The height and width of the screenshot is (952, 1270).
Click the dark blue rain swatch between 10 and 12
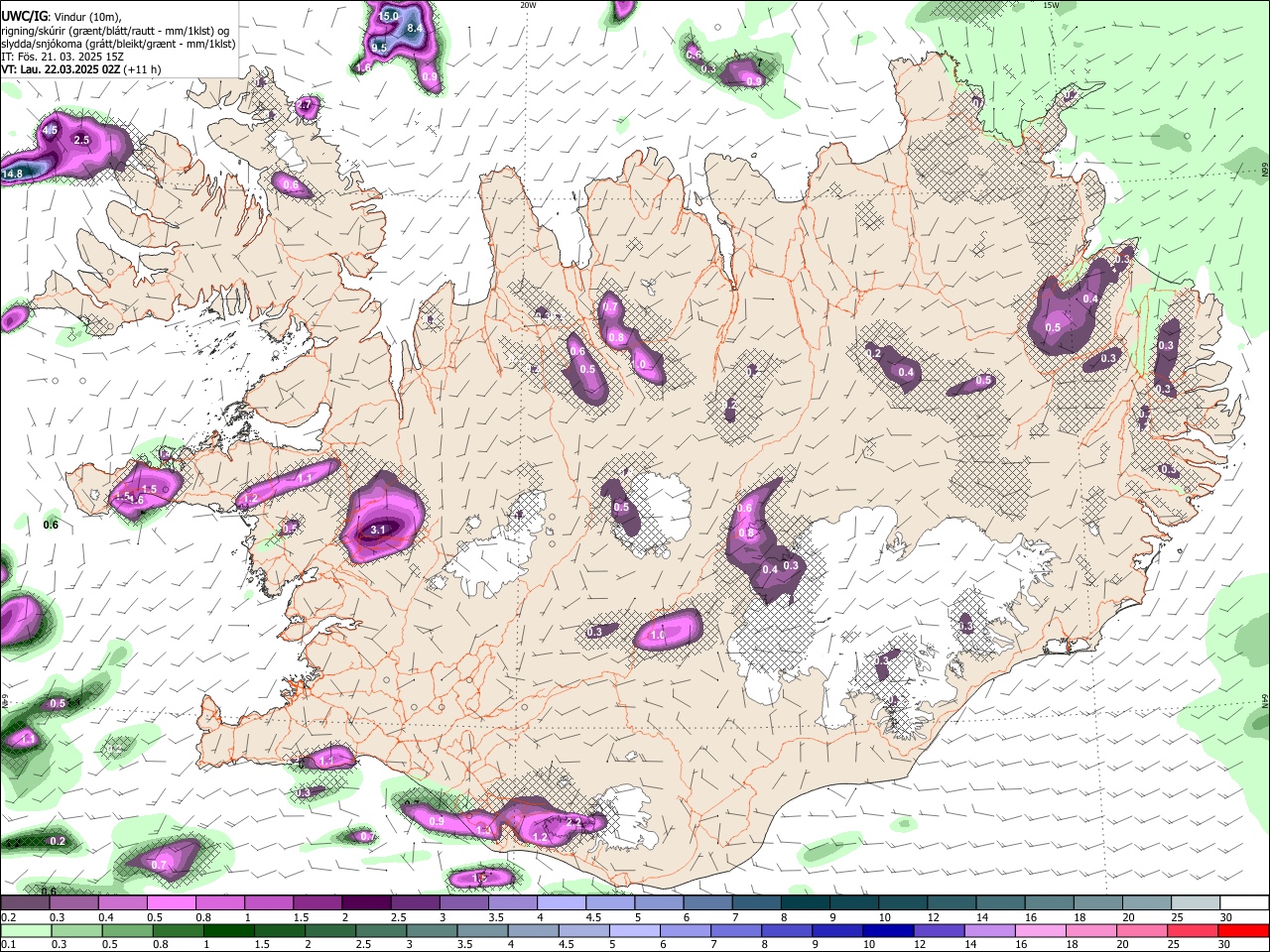click(888, 931)
